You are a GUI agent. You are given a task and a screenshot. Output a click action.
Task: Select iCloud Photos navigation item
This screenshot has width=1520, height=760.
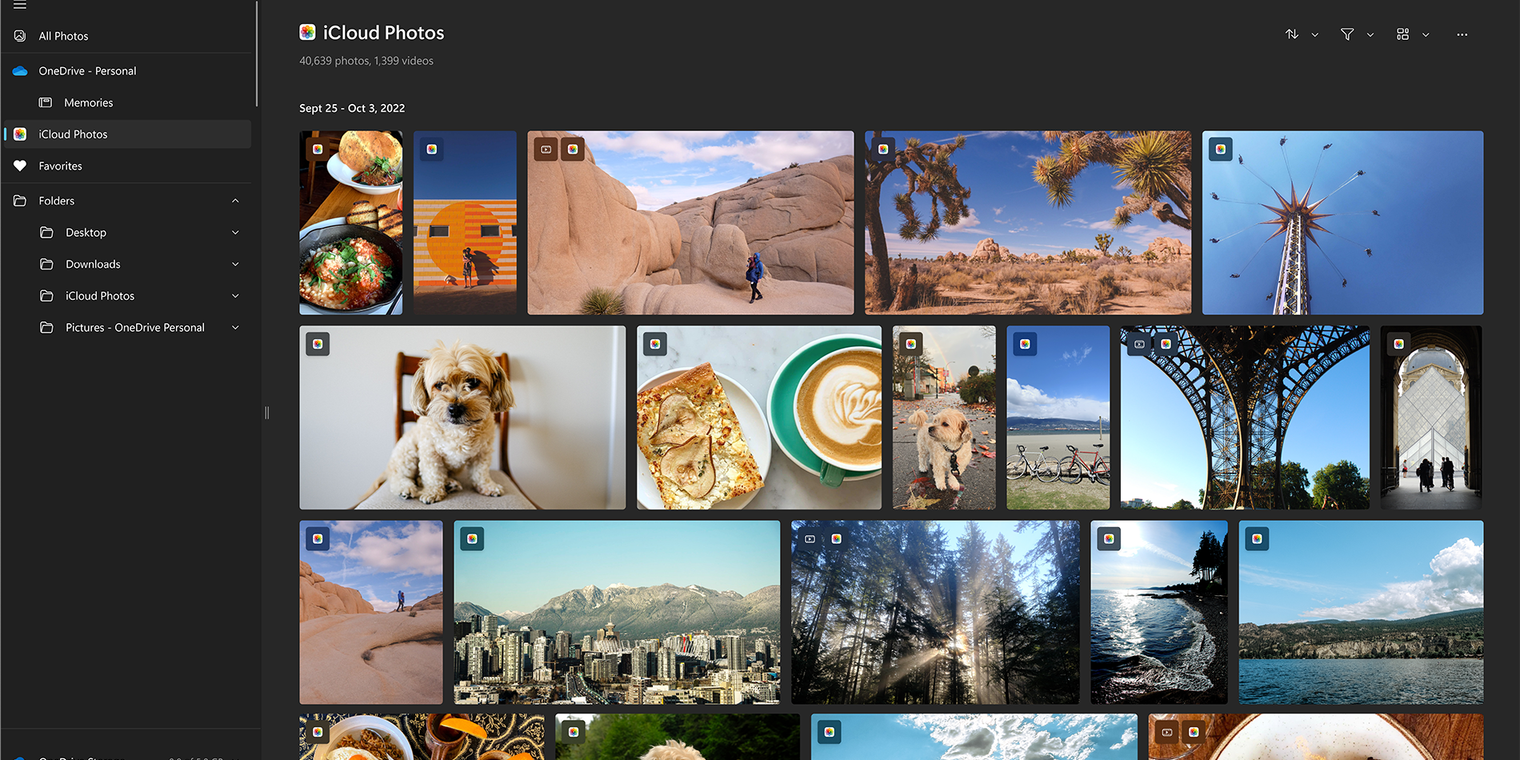pos(128,134)
